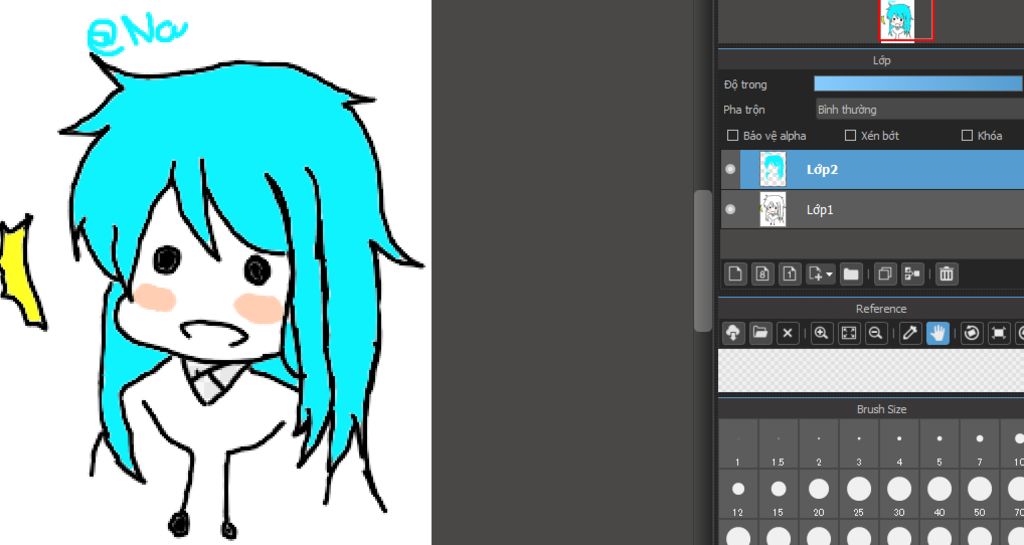Choose brush size 5
1024x545 pixels.
click(939, 444)
